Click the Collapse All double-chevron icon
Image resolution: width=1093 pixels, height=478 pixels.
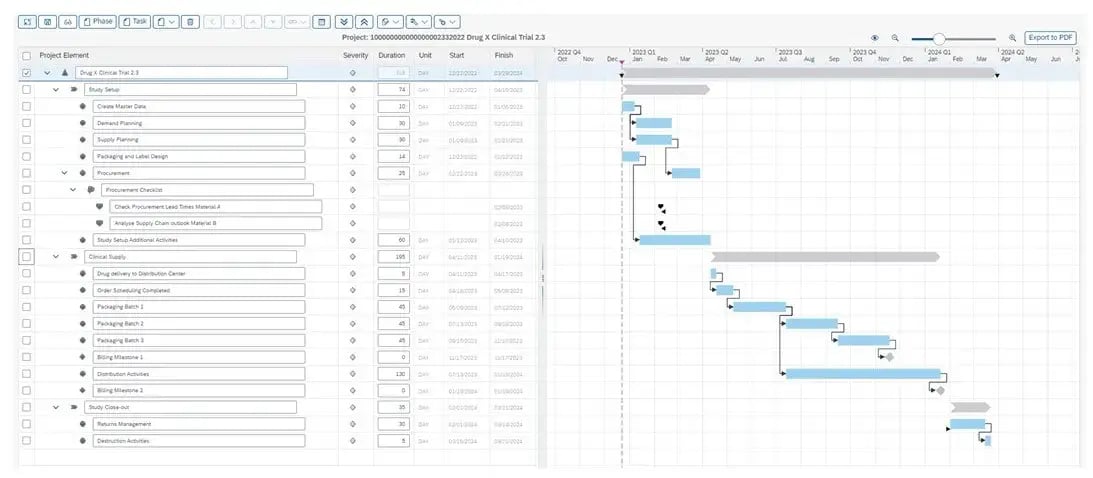point(364,21)
